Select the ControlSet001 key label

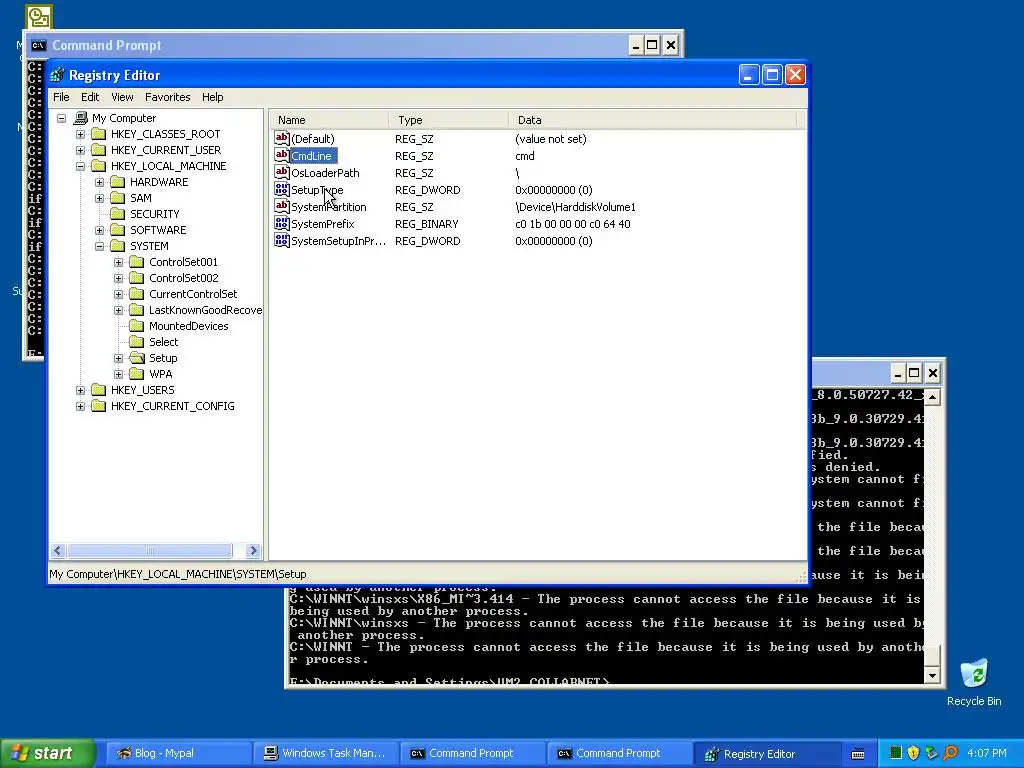point(184,262)
